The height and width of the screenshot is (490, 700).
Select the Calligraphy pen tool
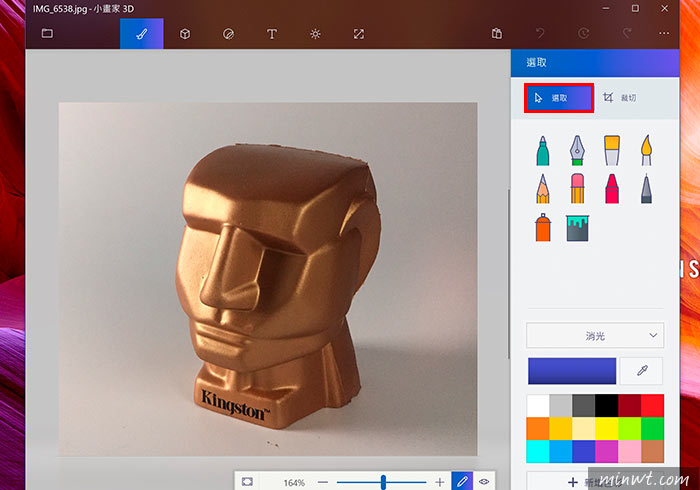point(577,151)
